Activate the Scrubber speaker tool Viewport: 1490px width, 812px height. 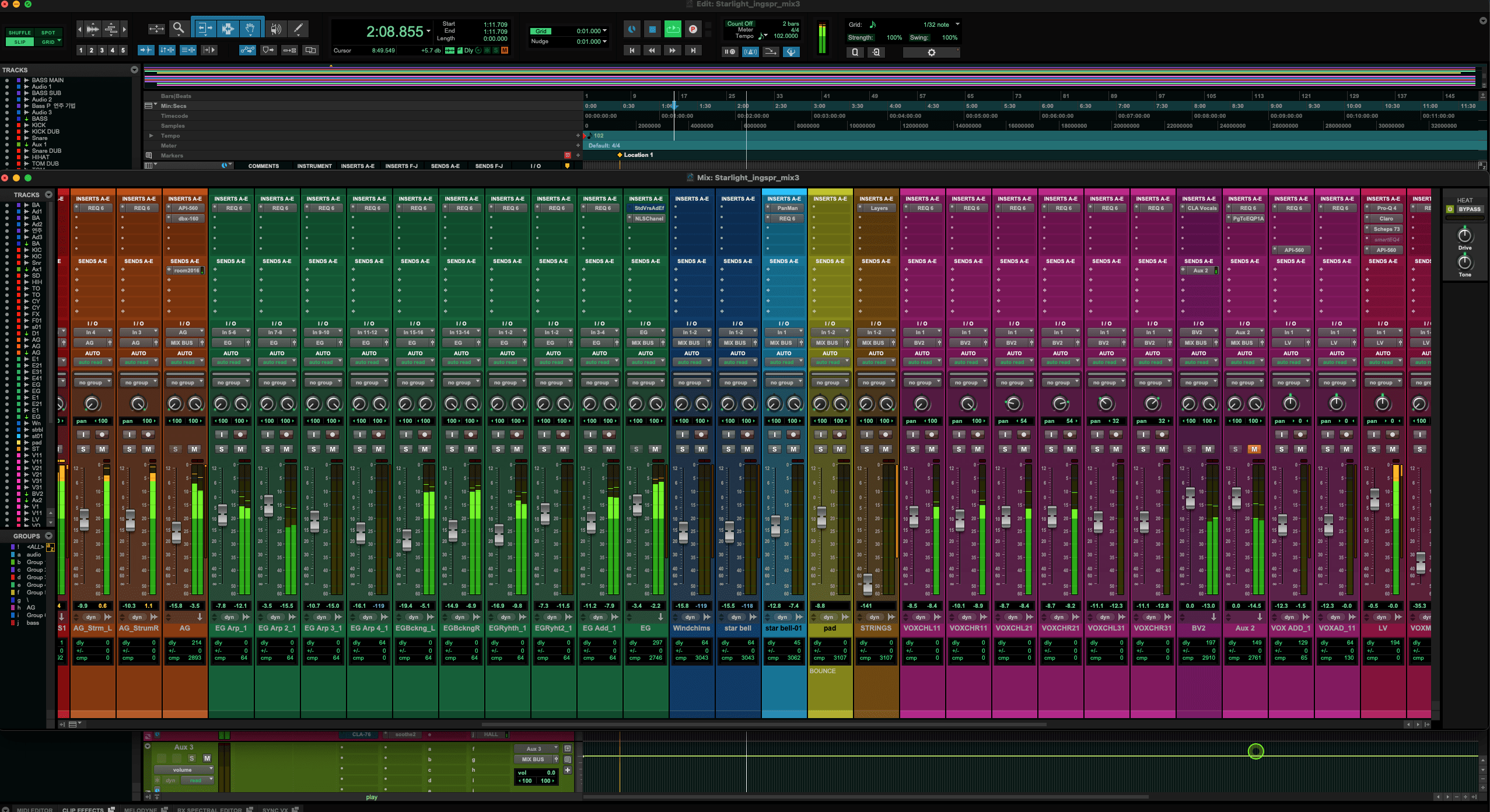click(274, 28)
